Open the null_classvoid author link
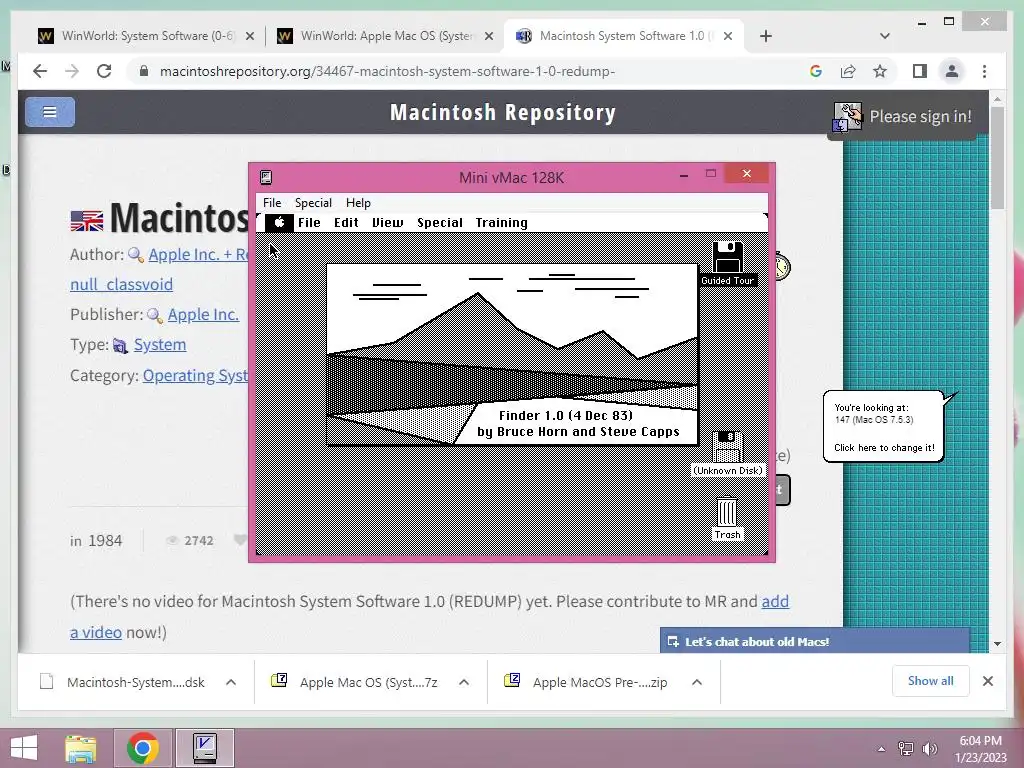The width and height of the screenshot is (1024, 768). tap(121, 285)
